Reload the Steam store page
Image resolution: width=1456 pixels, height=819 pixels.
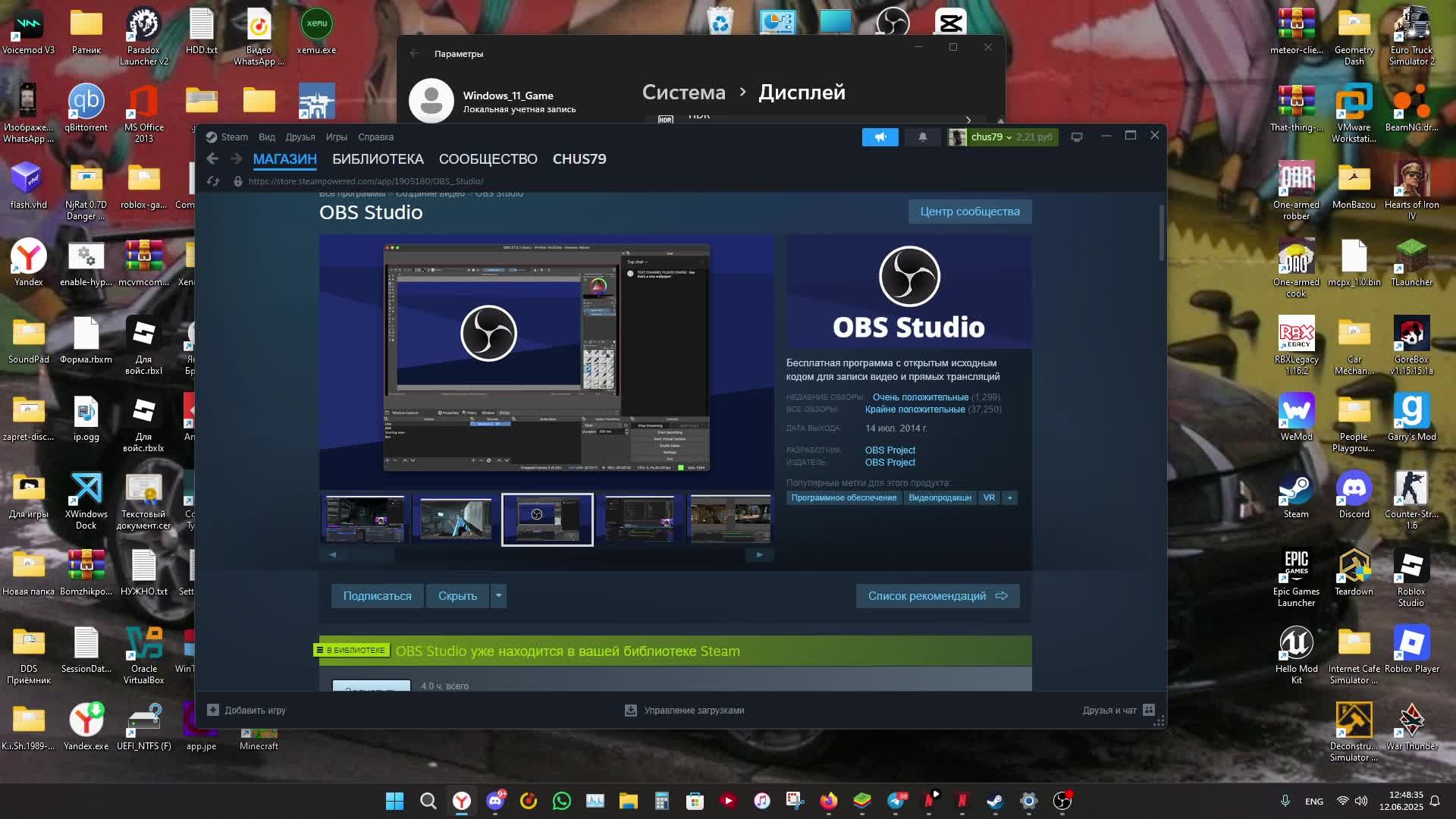point(213,181)
